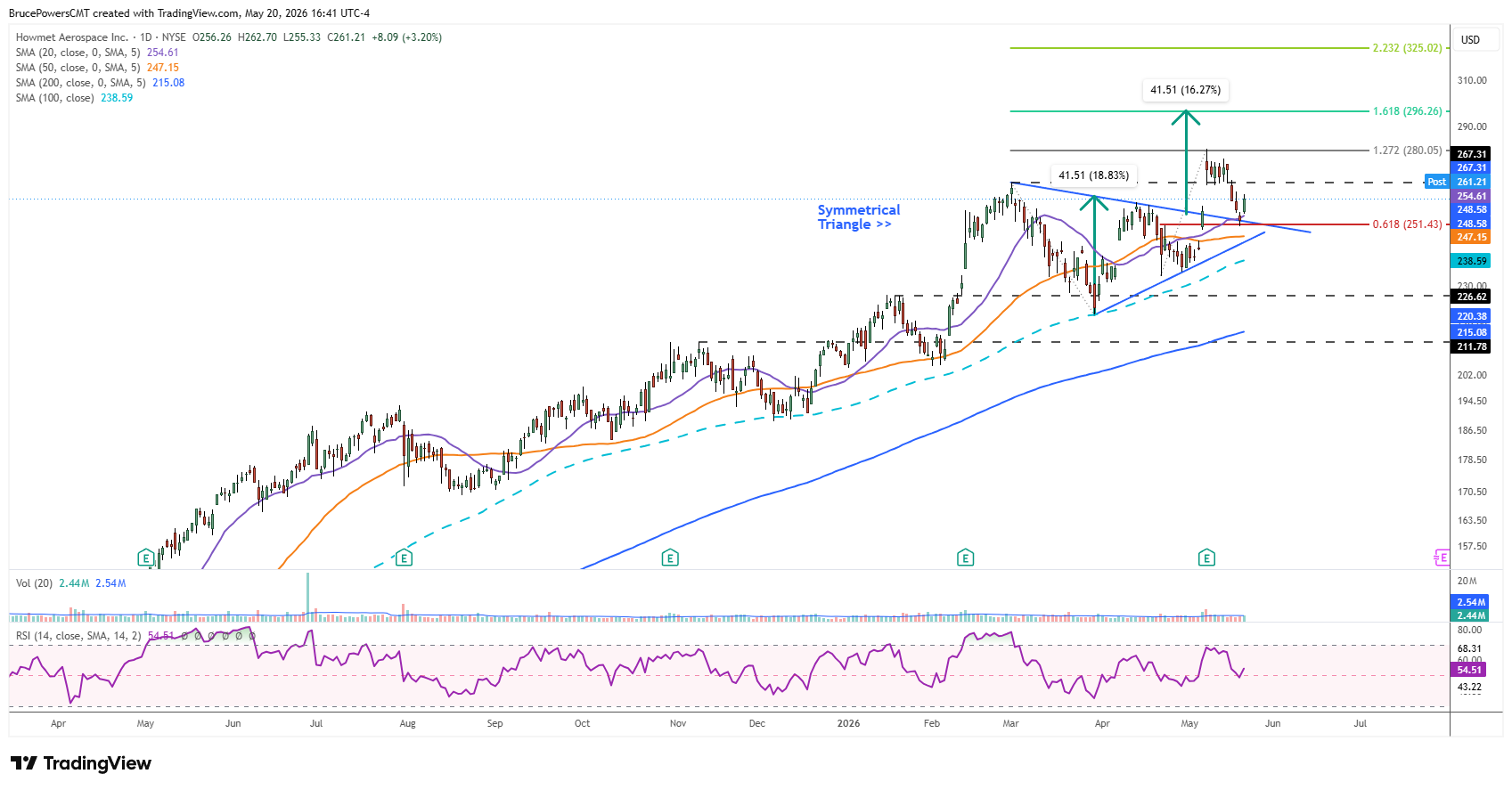Click the blue 215.08 price axis label
This screenshot has width=1512, height=790.
[1471, 332]
